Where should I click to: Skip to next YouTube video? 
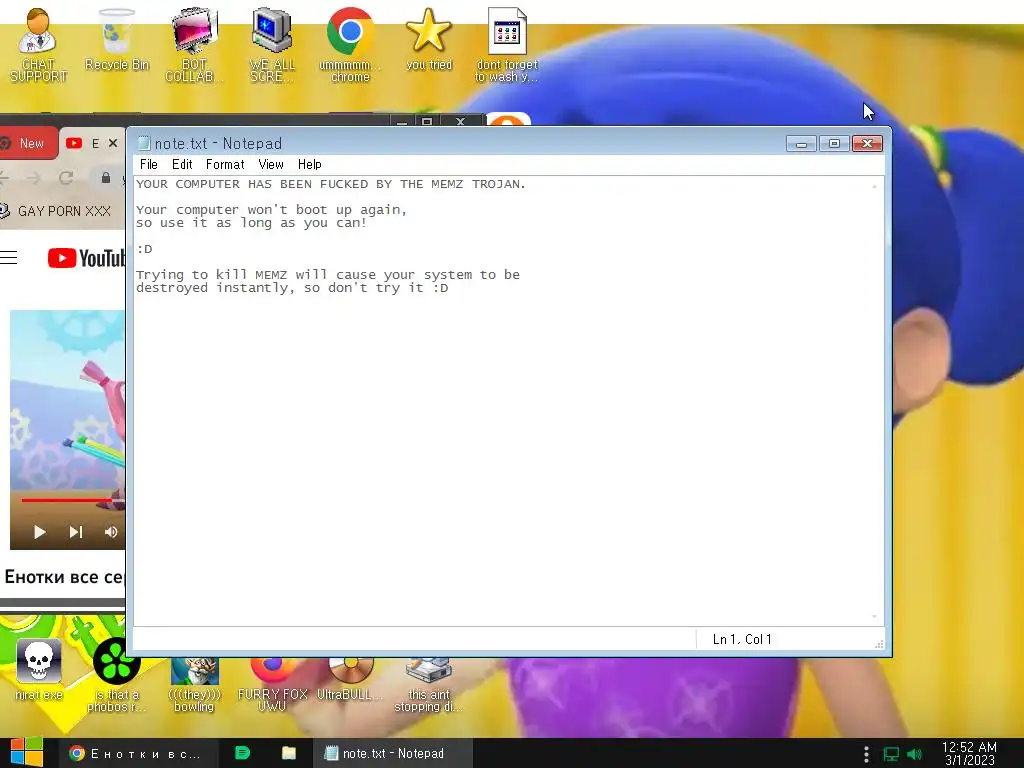76,532
